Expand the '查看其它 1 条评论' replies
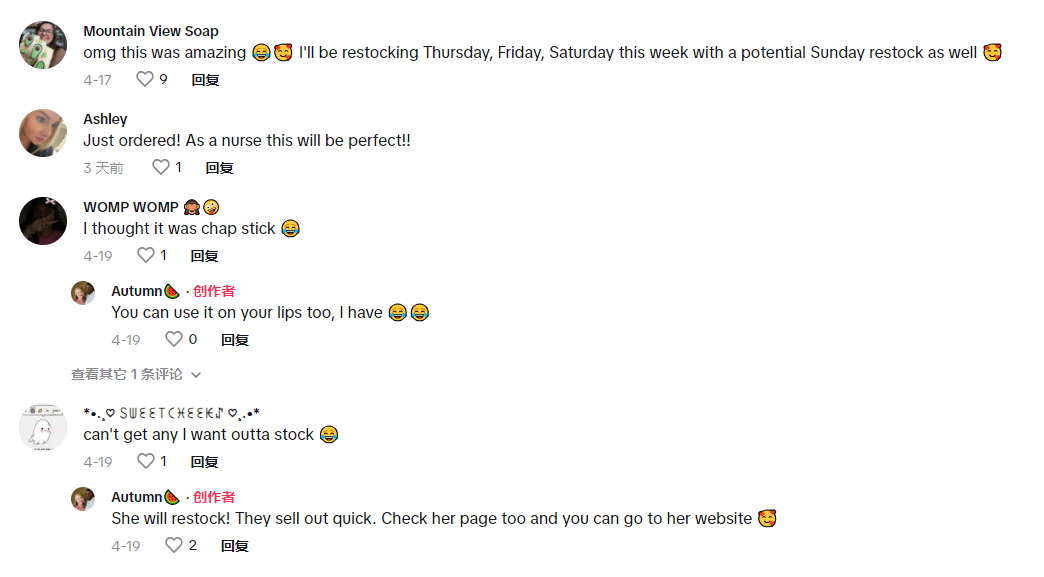 pyautogui.click(x=136, y=374)
